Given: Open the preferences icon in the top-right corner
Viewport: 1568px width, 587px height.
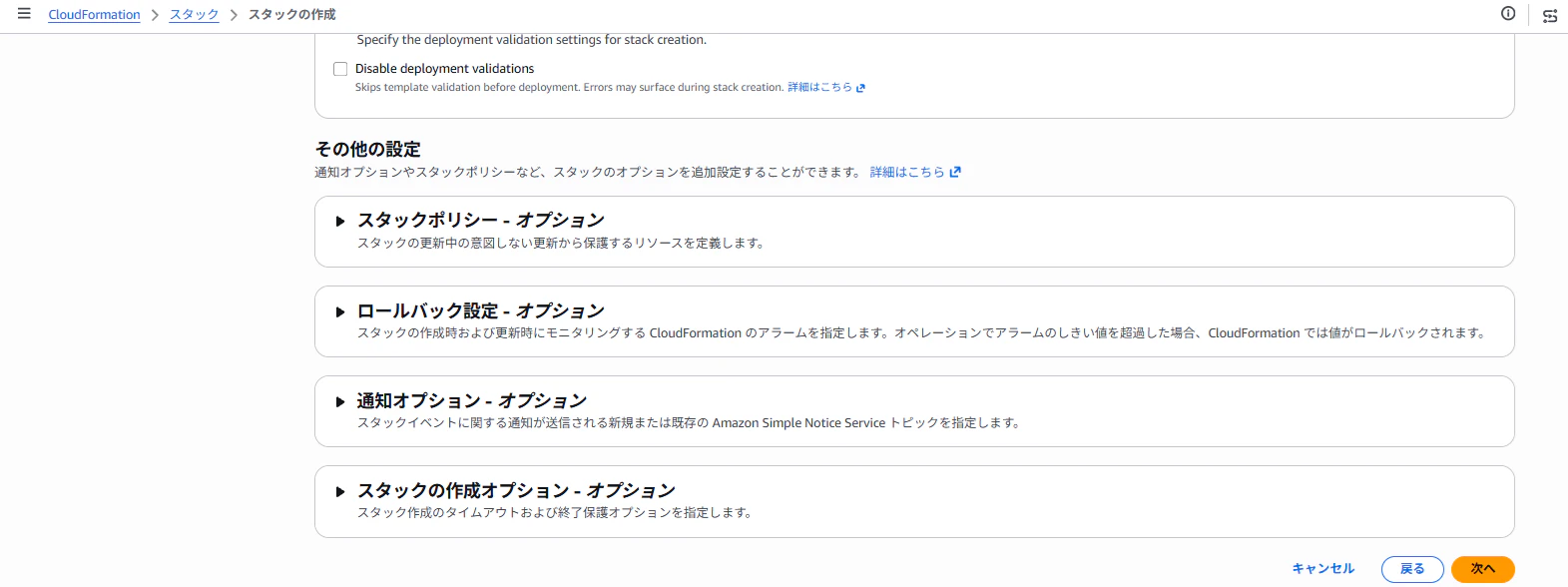Looking at the screenshot, I should coord(1550,15).
